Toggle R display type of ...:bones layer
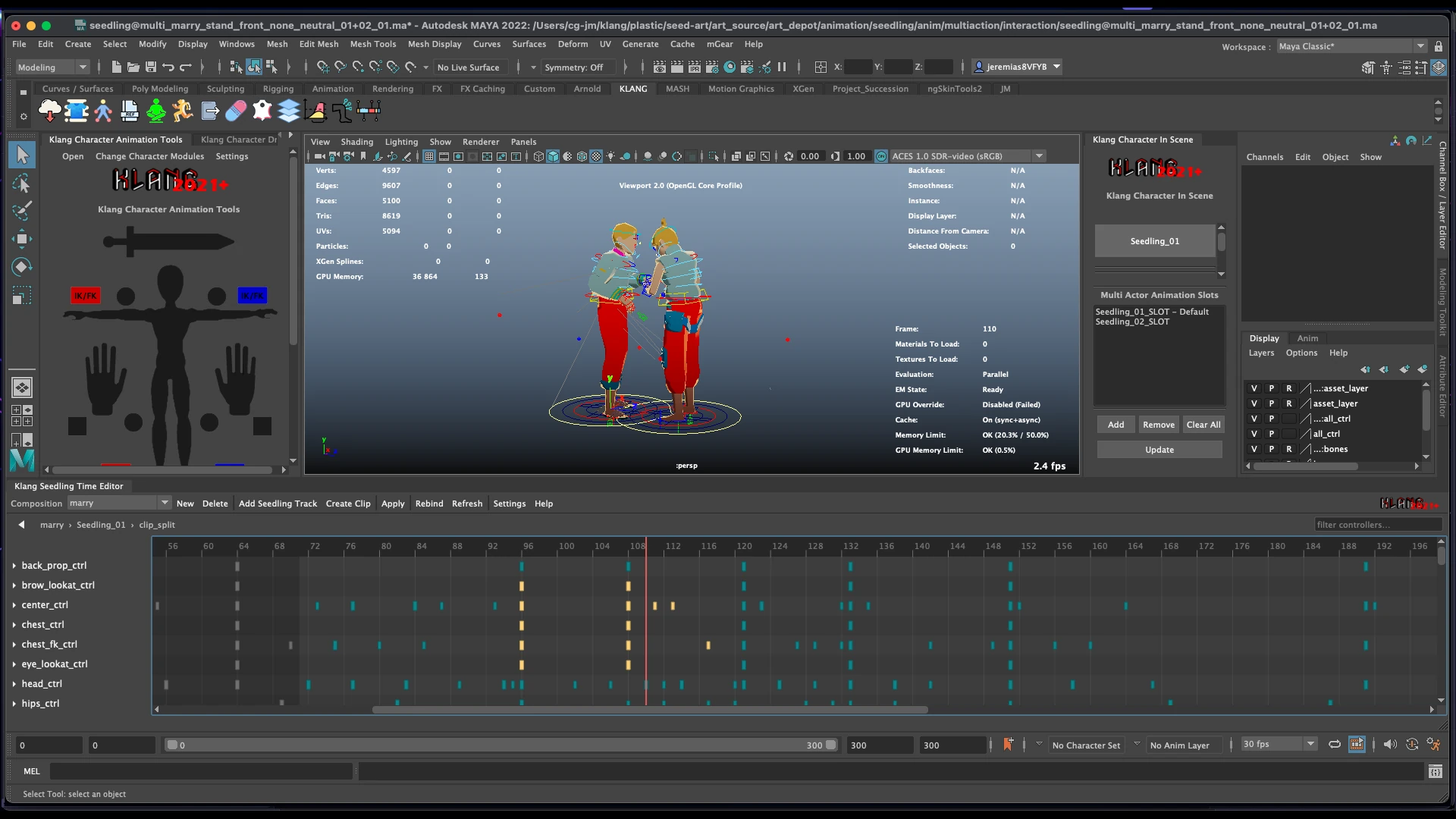The height and width of the screenshot is (819, 1456). (1288, 450)
